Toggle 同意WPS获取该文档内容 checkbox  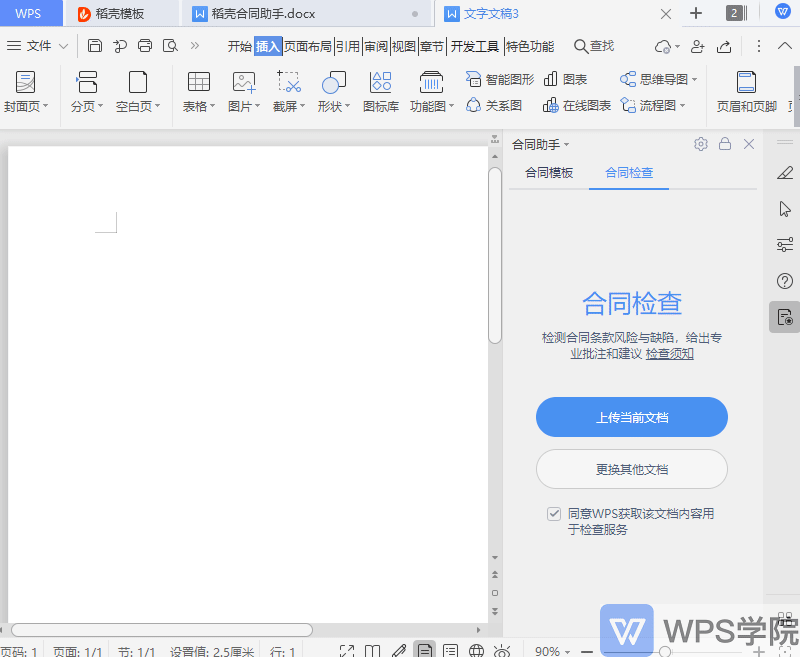coord(554,514)
